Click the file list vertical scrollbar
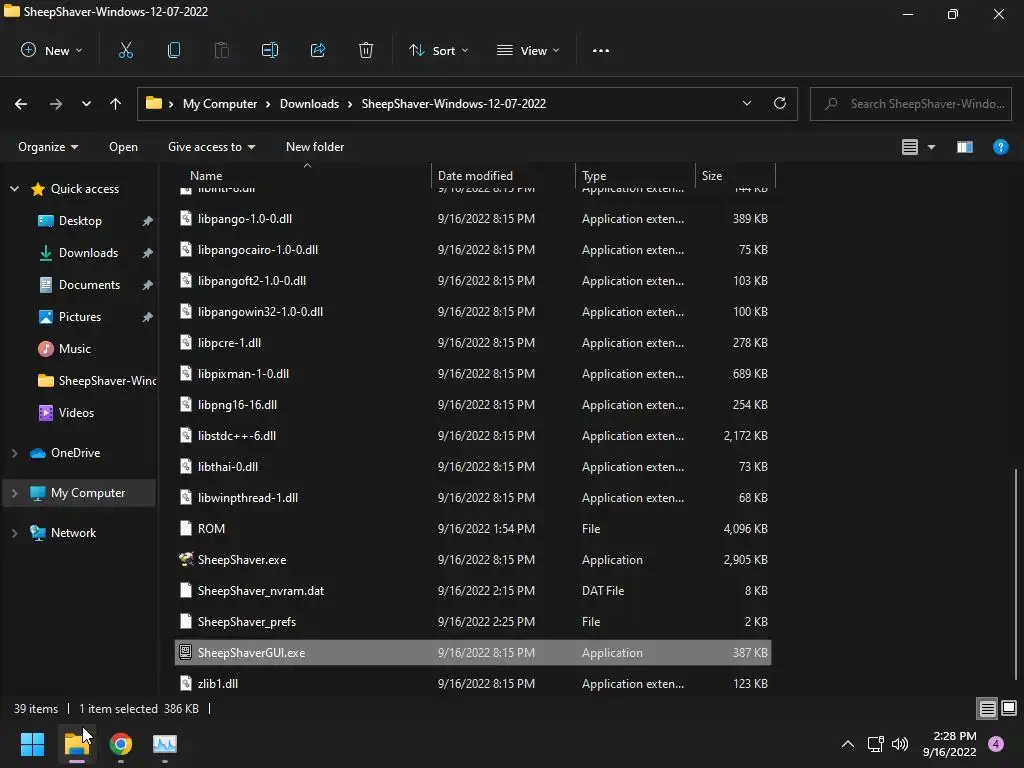 pos(1016,573)
